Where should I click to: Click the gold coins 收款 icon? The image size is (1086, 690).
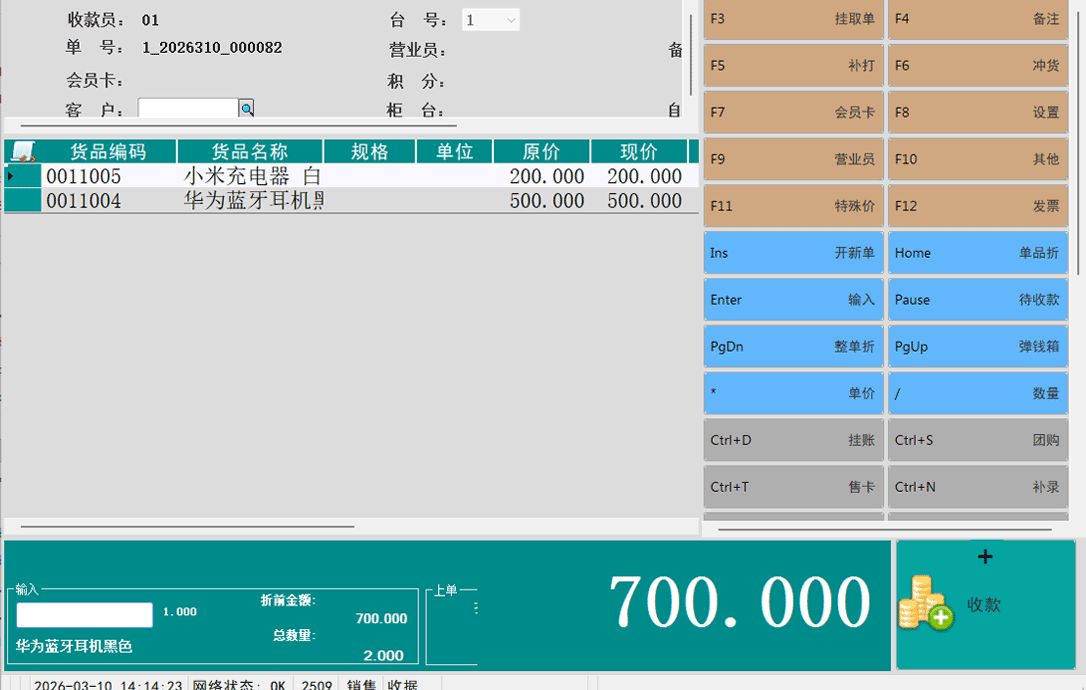[x=925, y=603]
